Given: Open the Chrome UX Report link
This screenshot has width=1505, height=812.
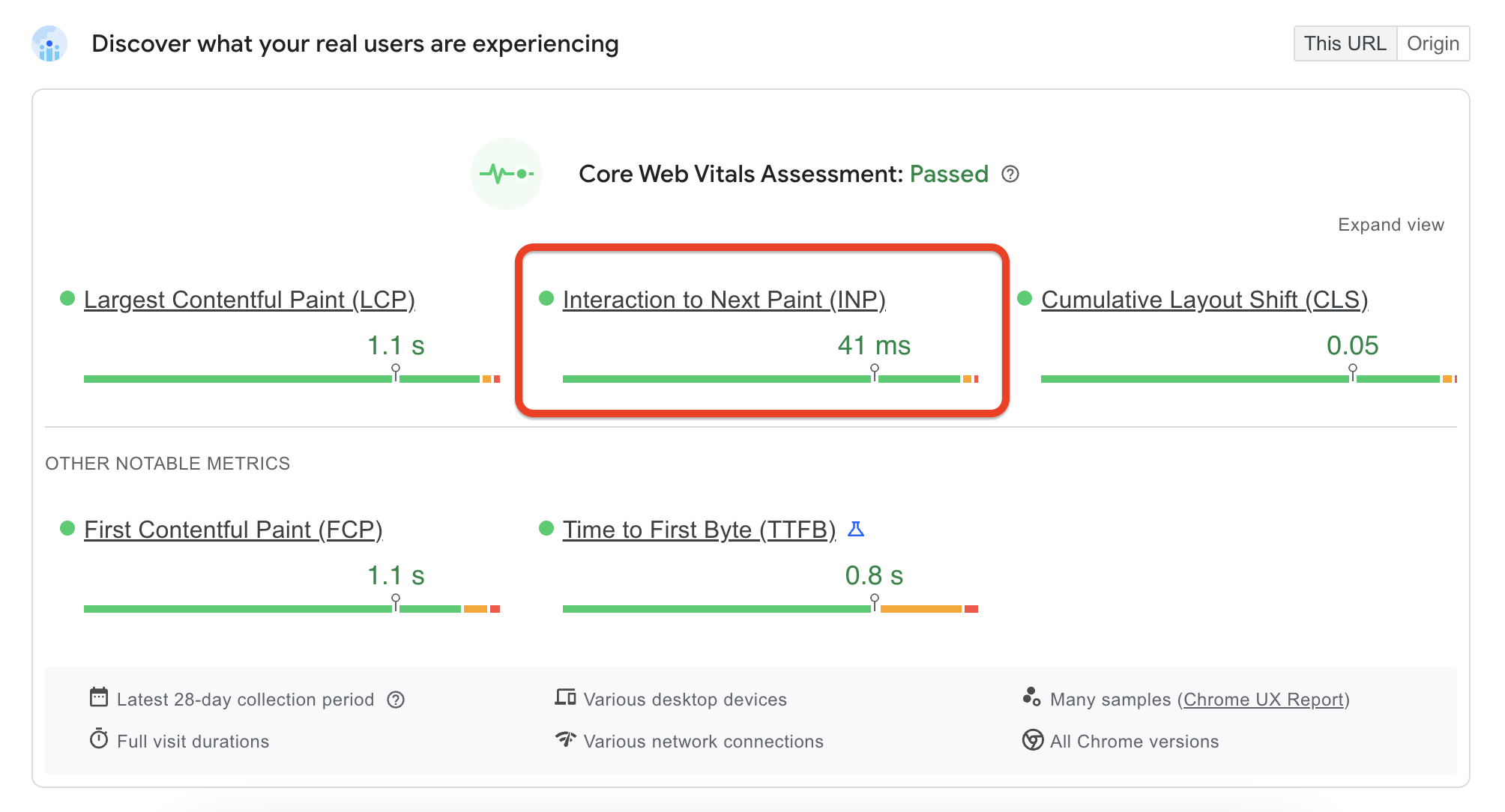Looking at the screenshot, I should pos(1264,700).
